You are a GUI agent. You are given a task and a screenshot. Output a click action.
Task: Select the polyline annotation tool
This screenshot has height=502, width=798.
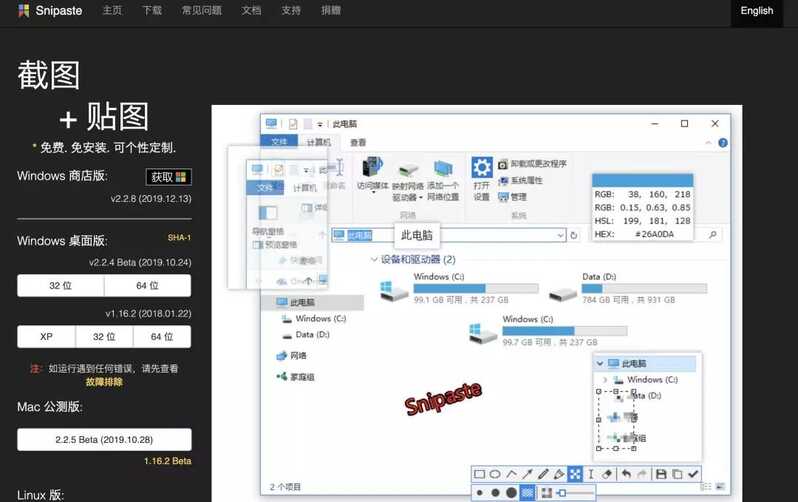point(511,475)
